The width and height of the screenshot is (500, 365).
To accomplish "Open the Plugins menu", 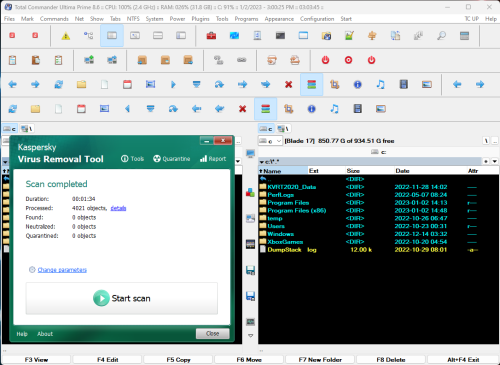I will click(x=200, y=19).
